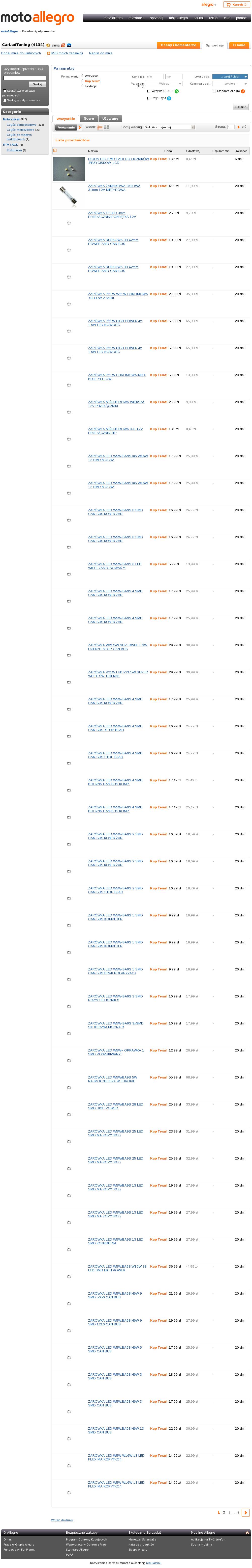Viewport: 252px width, 1568px height.
Task: Click the Standard Allegro orange badge icon
Action: [243, 91]
